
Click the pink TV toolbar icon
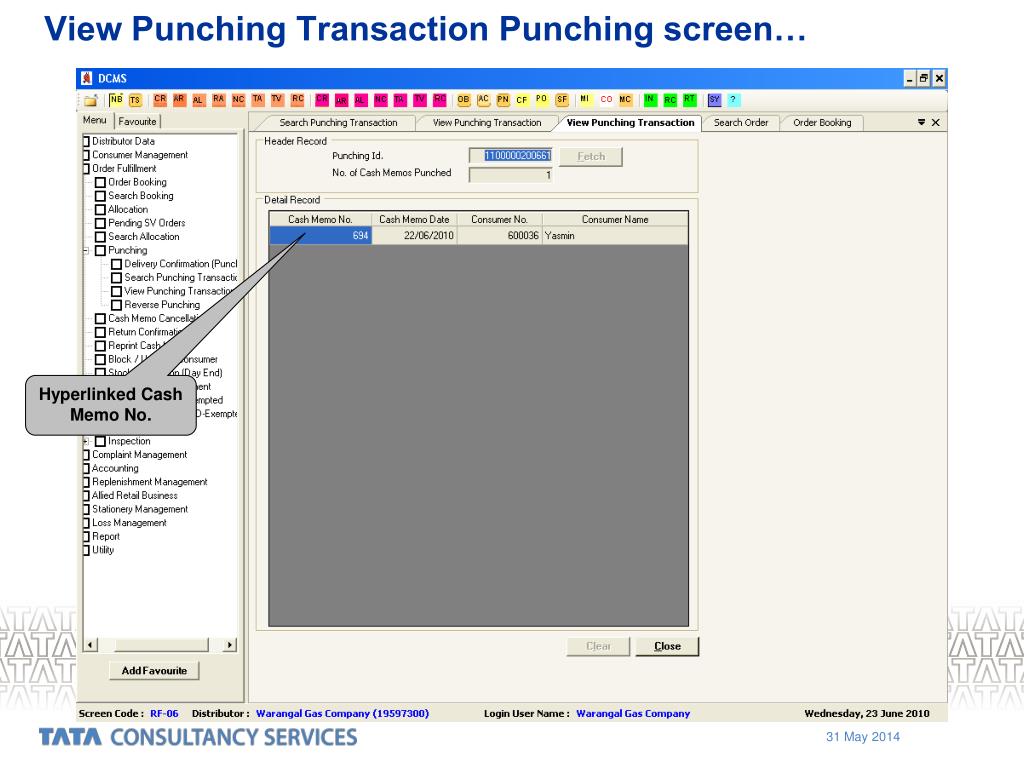coord(420,99)
